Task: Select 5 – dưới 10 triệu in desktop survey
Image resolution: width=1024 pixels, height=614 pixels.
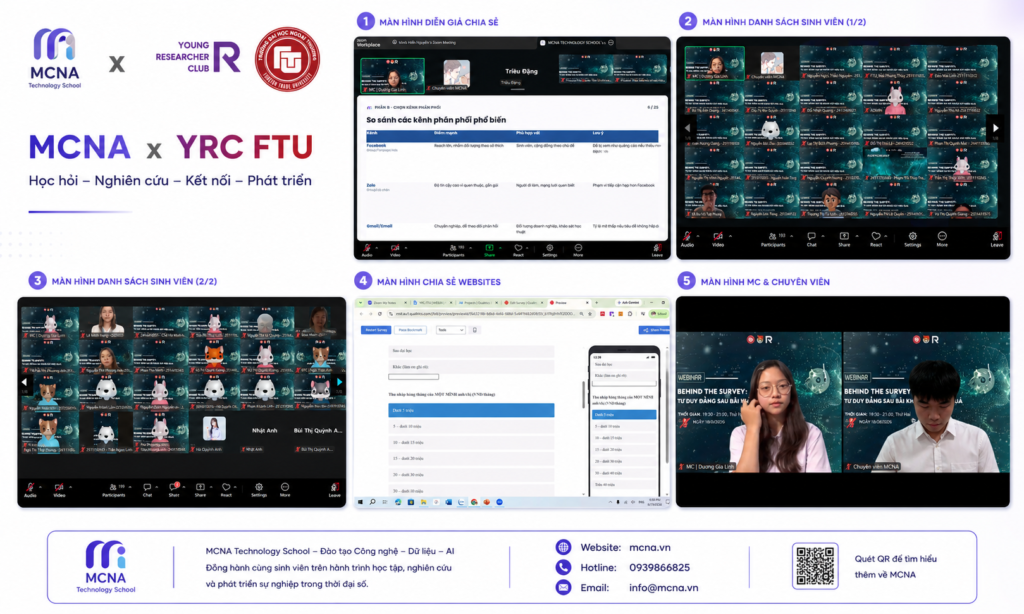Action: tap(471, 427)
